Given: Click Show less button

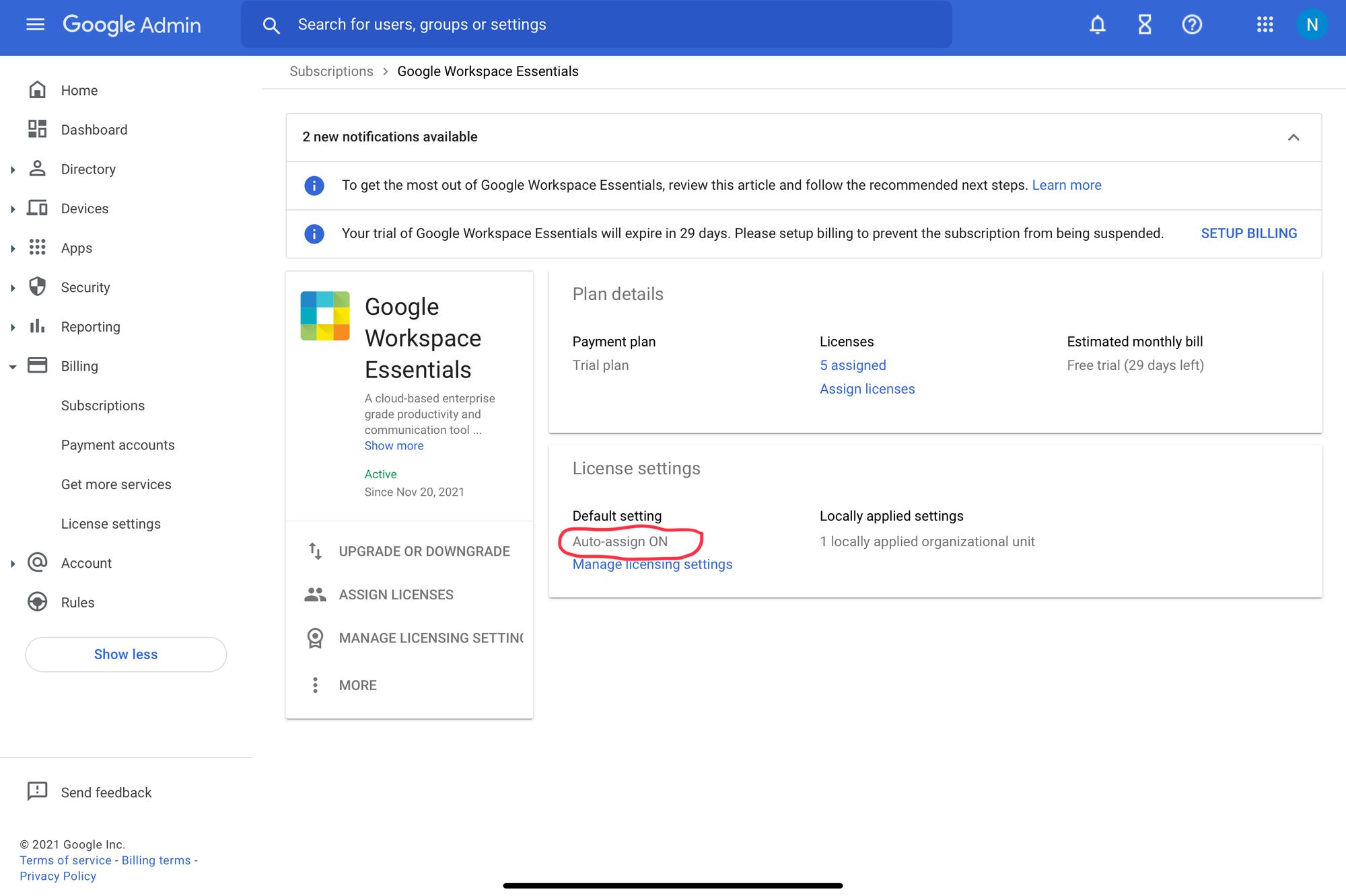Looking at the screenshot, I should click(126, 654).
